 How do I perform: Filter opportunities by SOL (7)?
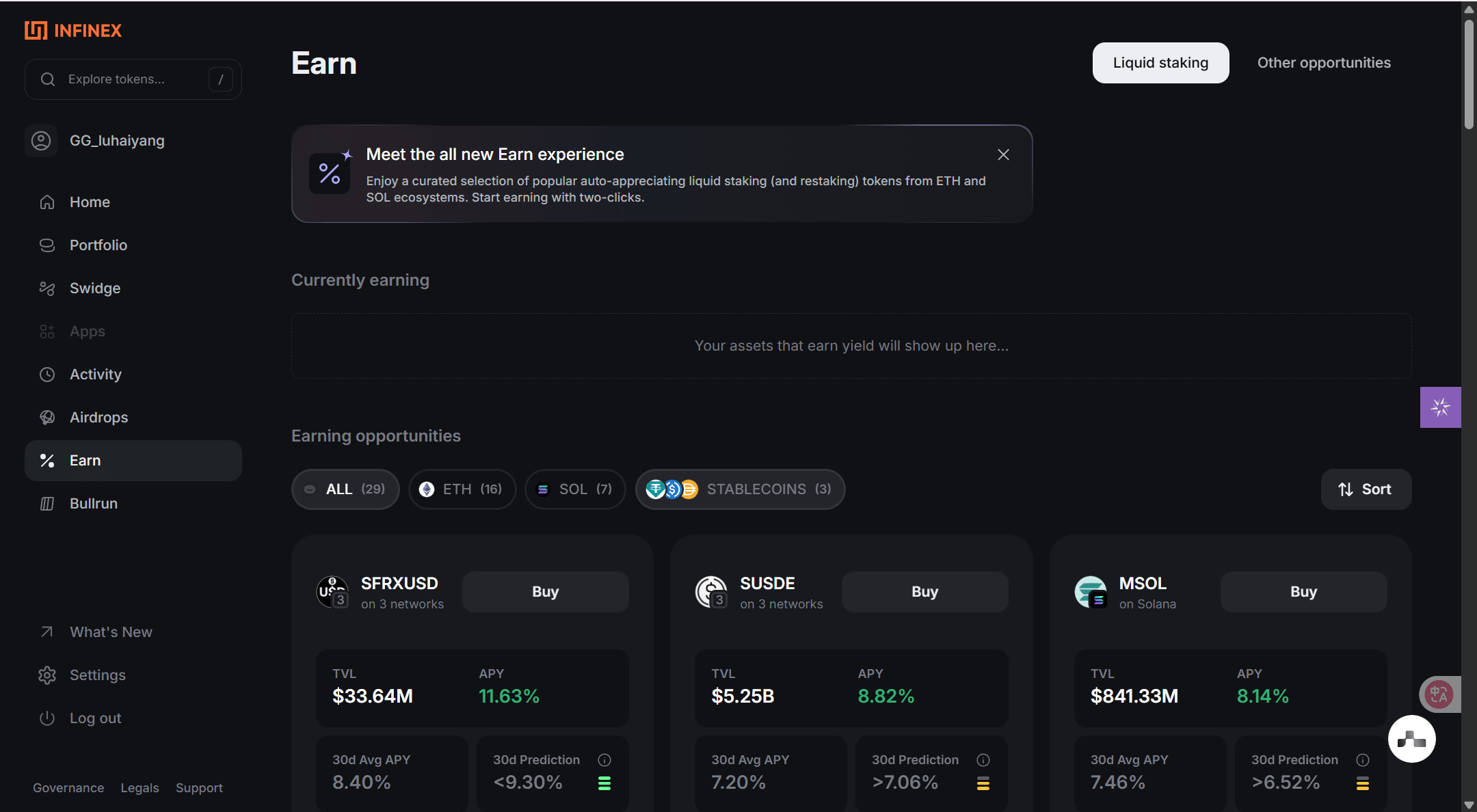click(575, 489)
